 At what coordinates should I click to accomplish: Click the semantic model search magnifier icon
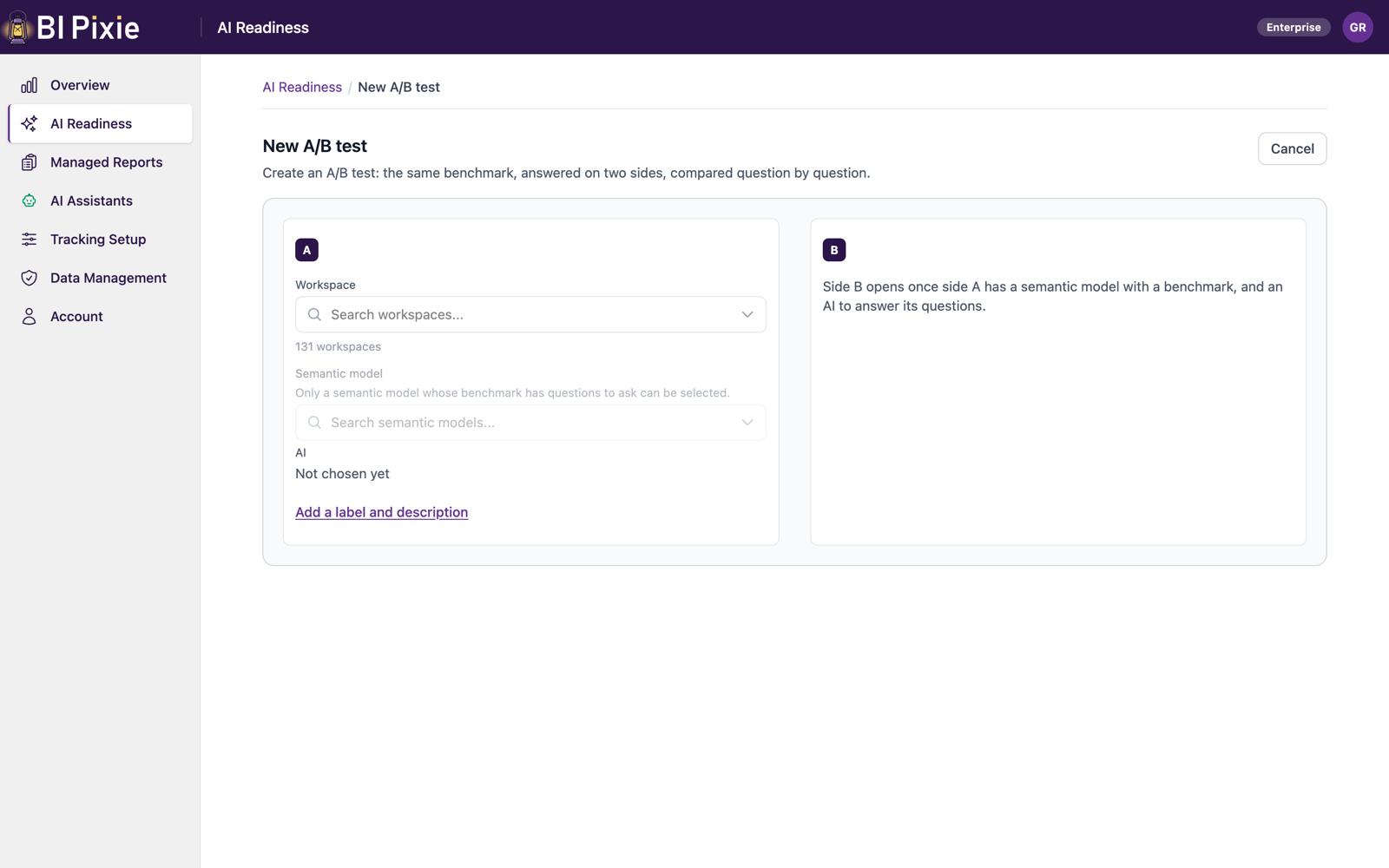point(314,423)
